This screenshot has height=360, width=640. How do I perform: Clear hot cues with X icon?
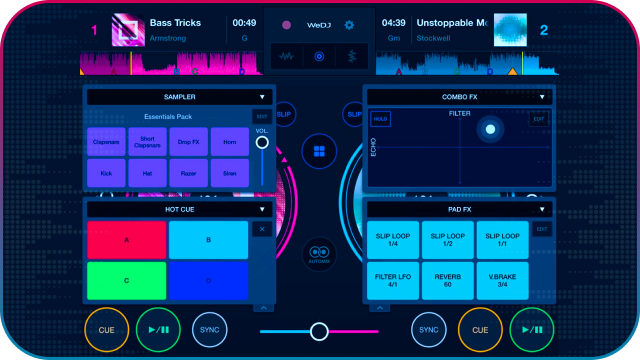coord(262,229)
